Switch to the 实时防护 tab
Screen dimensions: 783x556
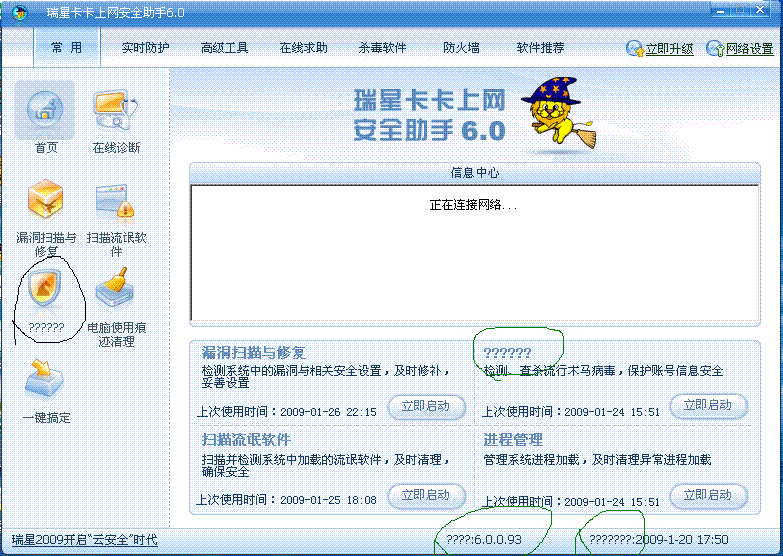(x=145, y=48)
